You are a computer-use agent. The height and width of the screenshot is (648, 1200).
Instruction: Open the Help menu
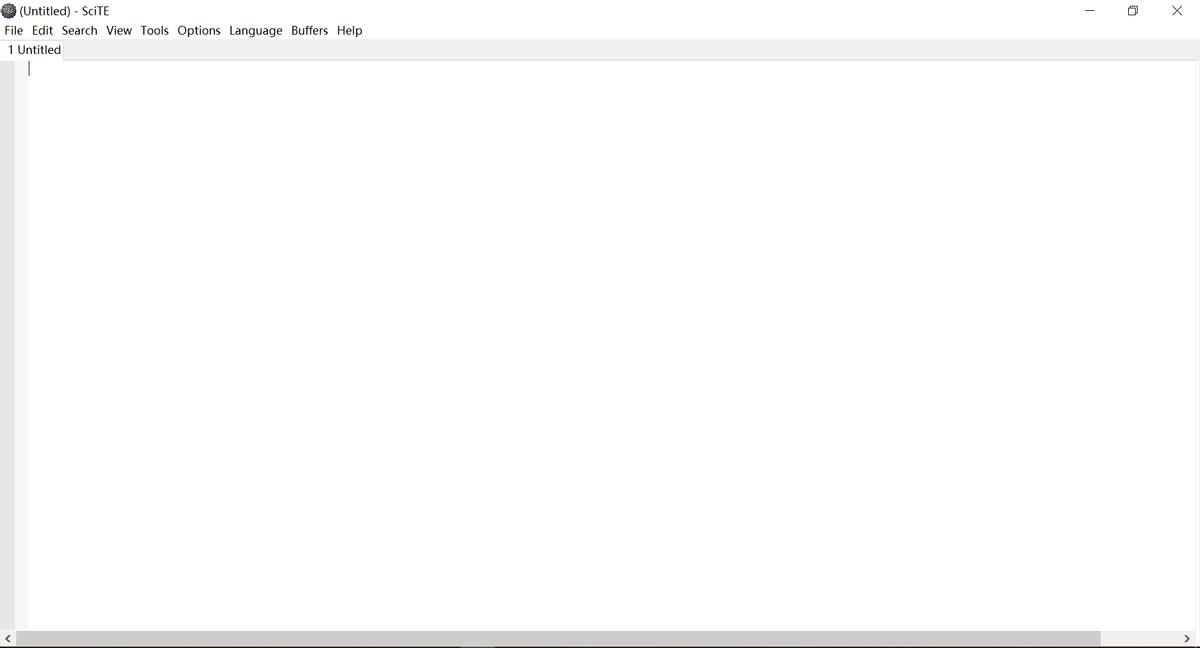(x=349, y=30)
